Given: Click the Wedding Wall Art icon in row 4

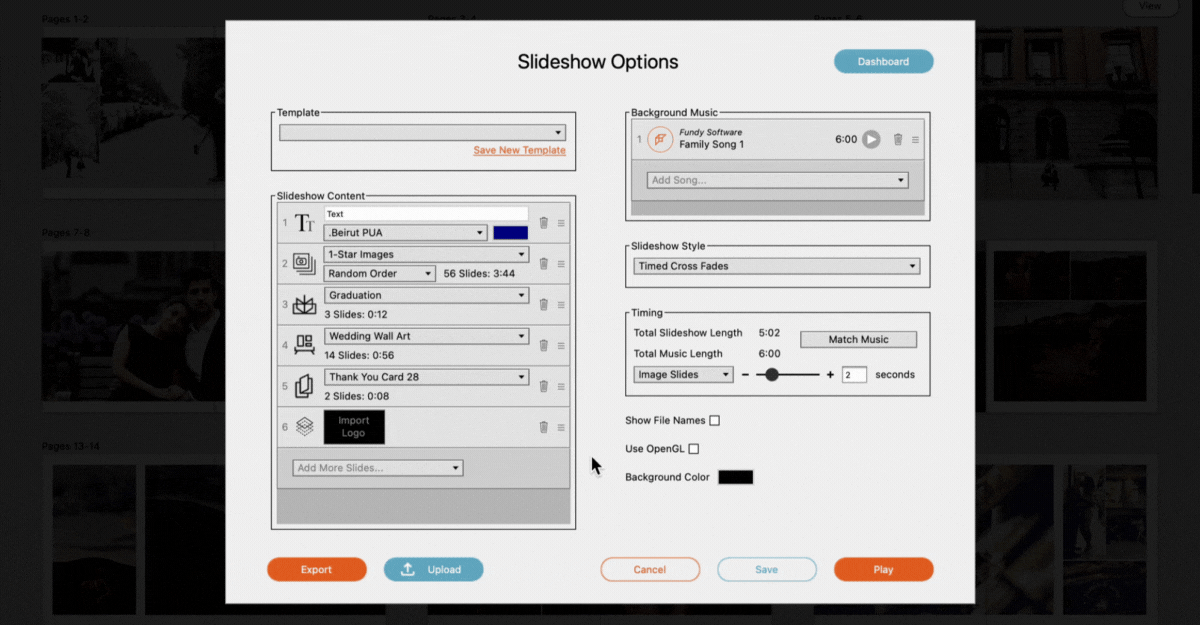Looking at the screenshot, I should [x=304, y=345].
